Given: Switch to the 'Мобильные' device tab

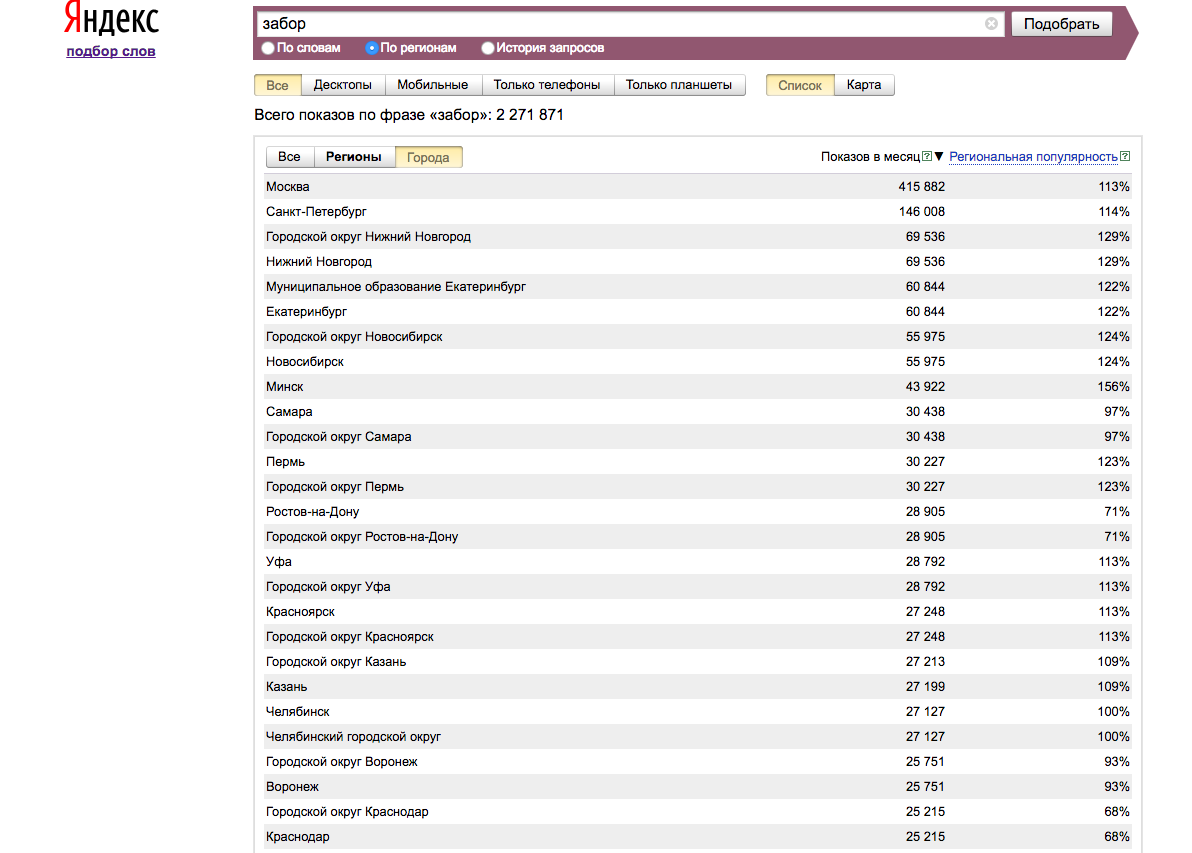Looking at the screenshot, I should pyautogui.click(x=433, y=85).
